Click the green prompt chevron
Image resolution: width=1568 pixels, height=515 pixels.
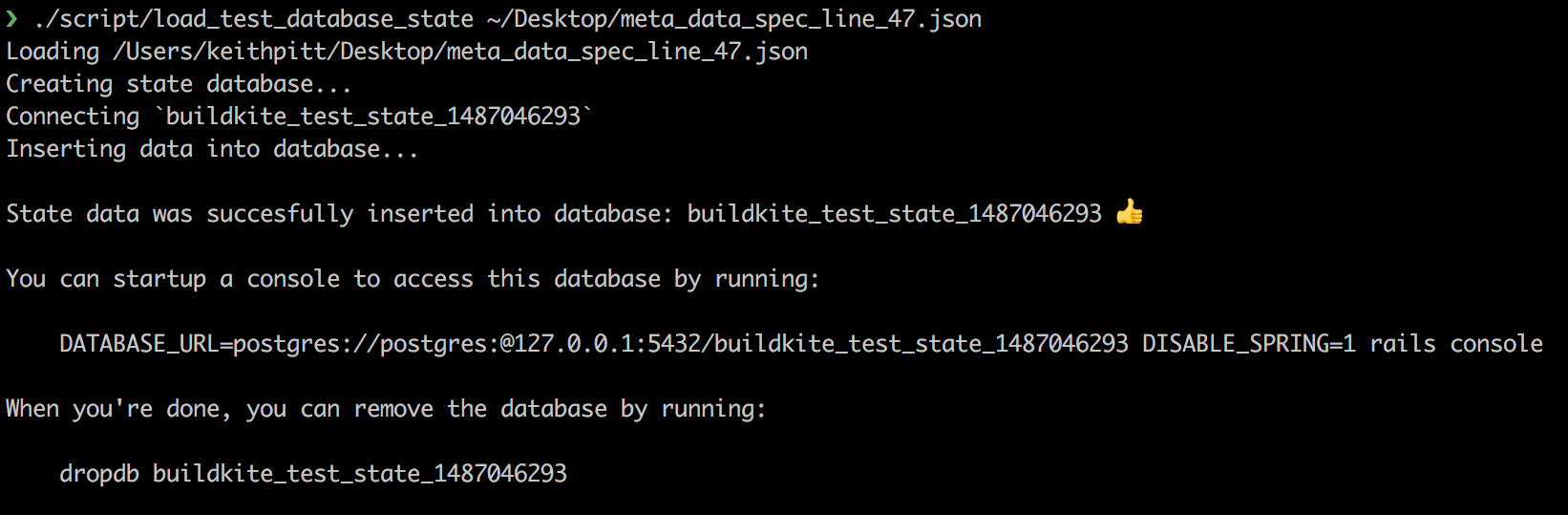point(11,18)
